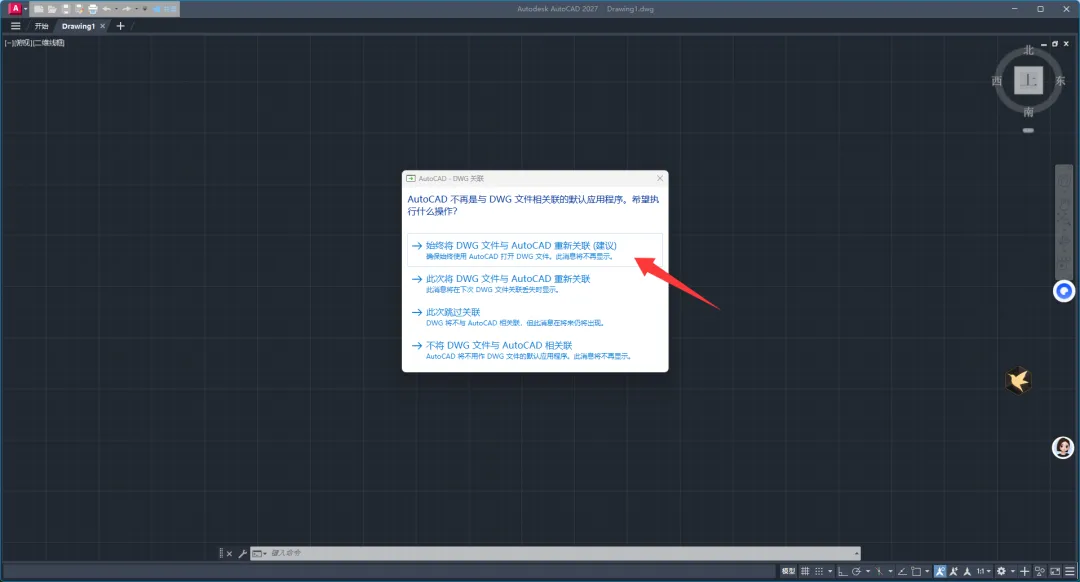Click the blue circular assistant icon
Viewport: 1080px width, 582px height.
point(1064,291)
